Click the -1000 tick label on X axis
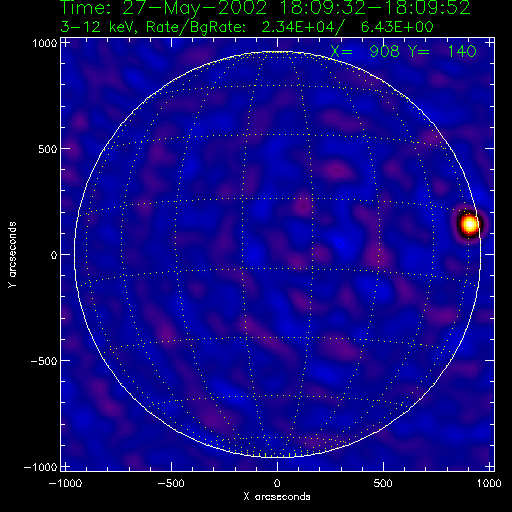The width and height of the screenshot is (512, 512). (x=65, y=483)
